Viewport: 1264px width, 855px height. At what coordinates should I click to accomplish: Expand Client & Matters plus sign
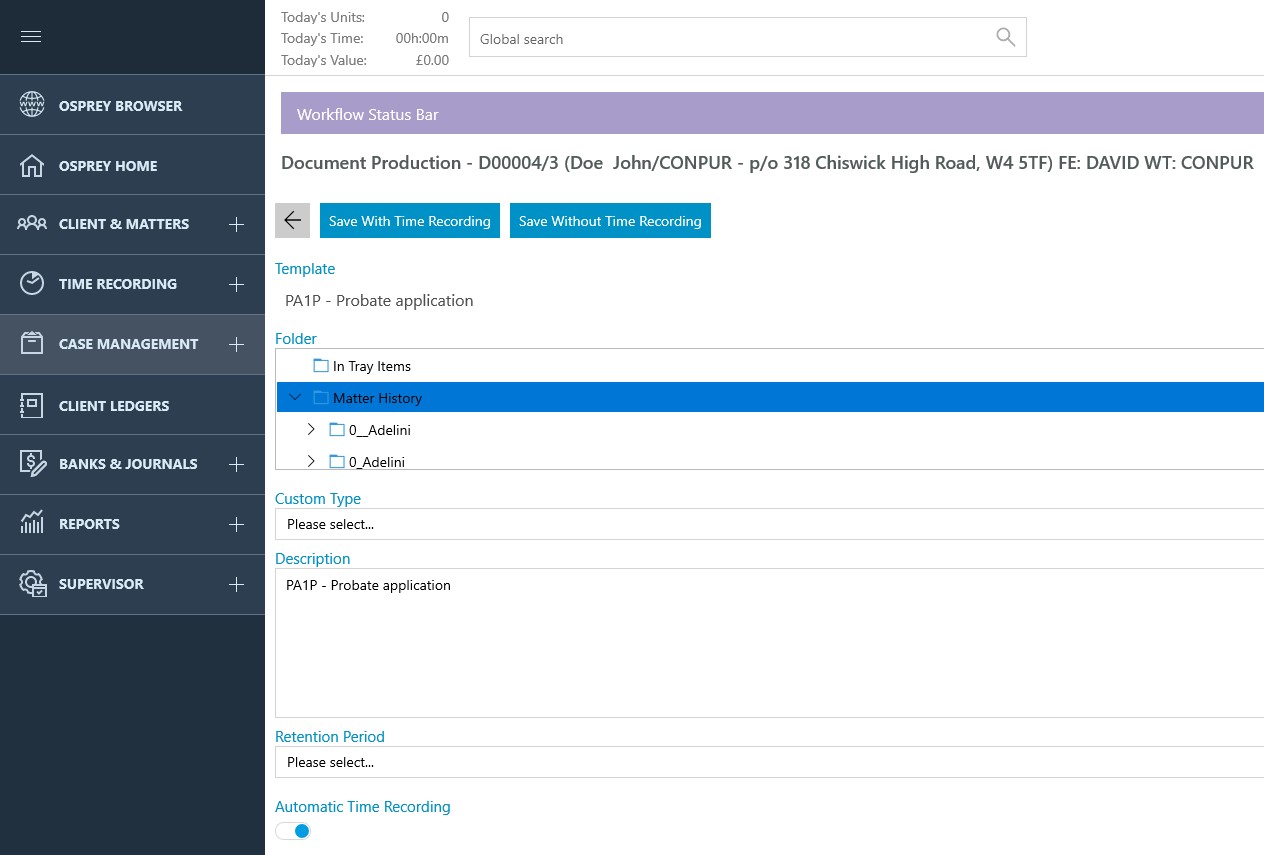(236, 224)
